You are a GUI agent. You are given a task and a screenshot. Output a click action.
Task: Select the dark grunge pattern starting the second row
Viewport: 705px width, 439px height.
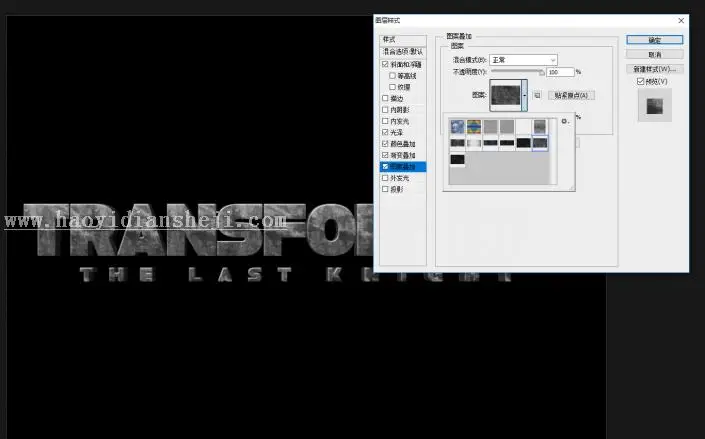tap(457, 143)
